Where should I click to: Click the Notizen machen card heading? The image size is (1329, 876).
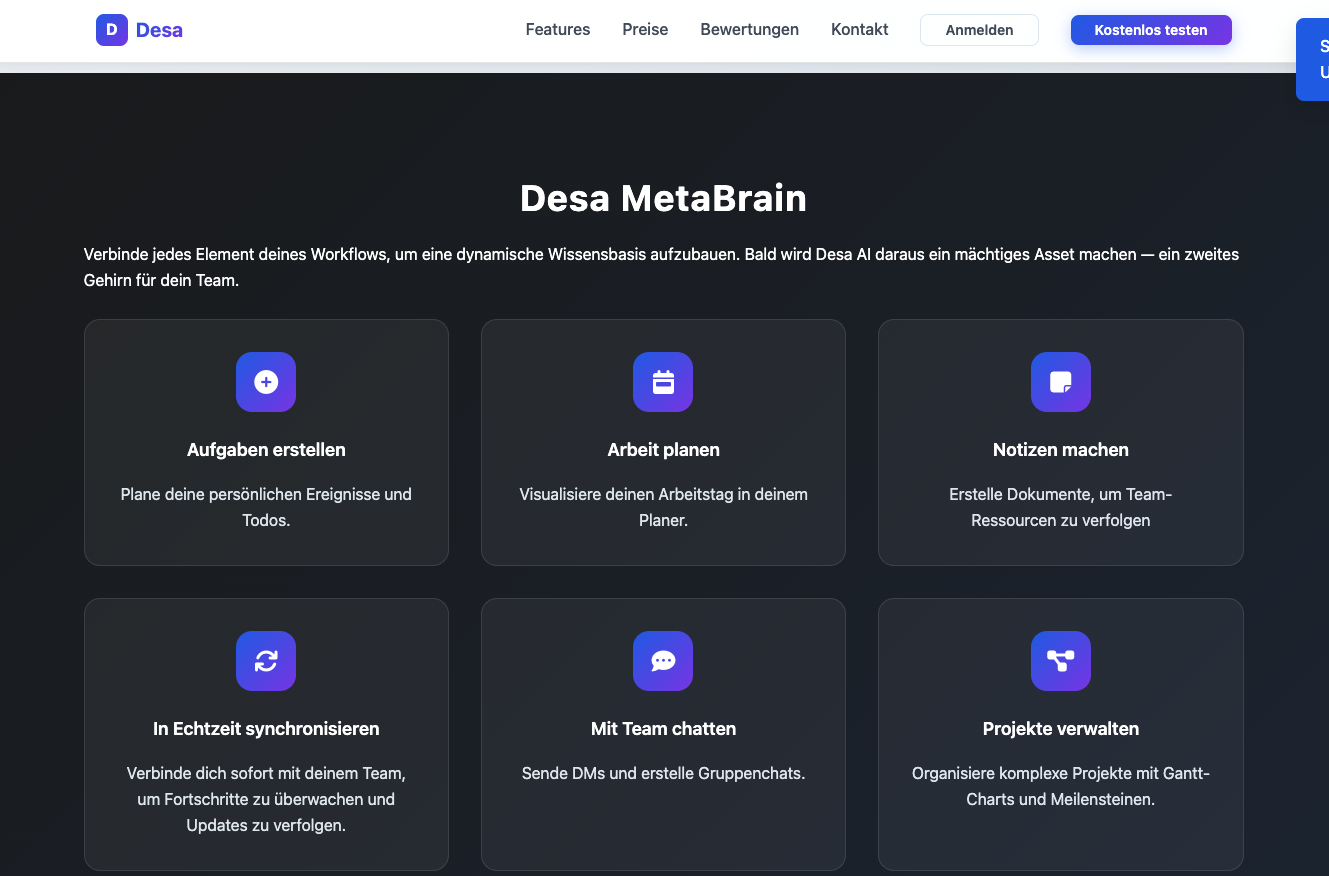pos(1060,450)
